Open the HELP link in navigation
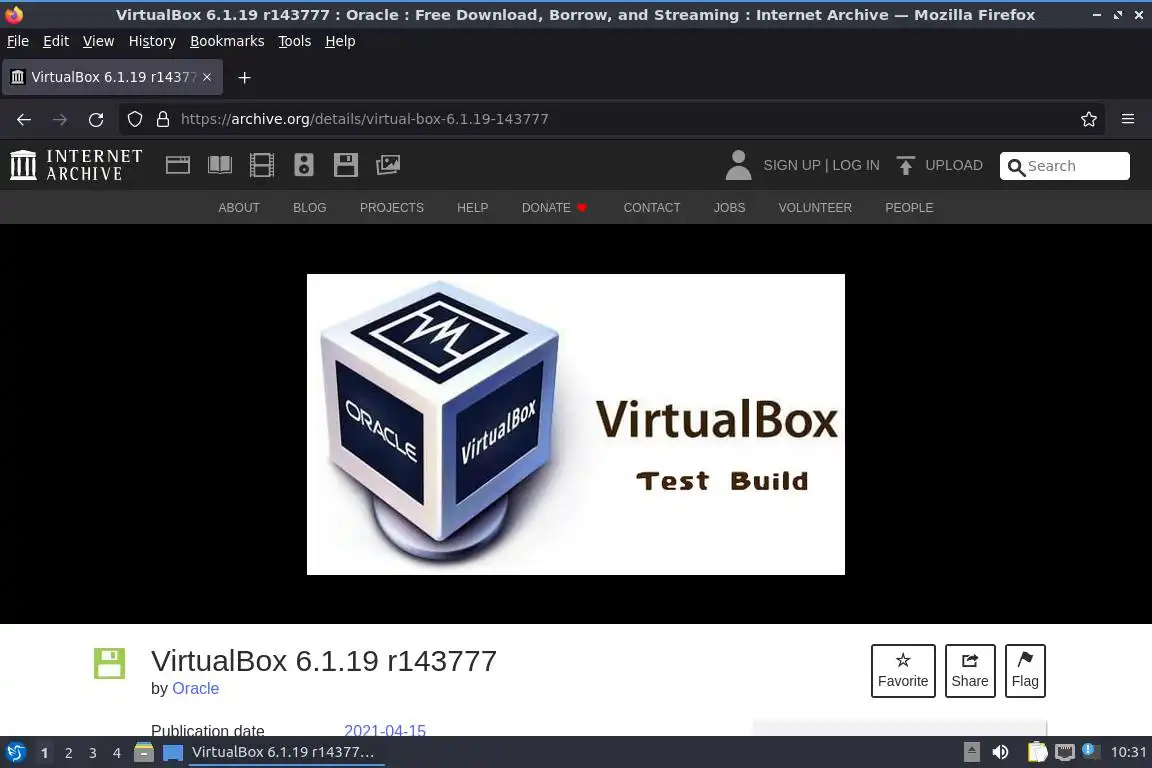The height and width of the screenshot is (768, 1152). (472, 208)
